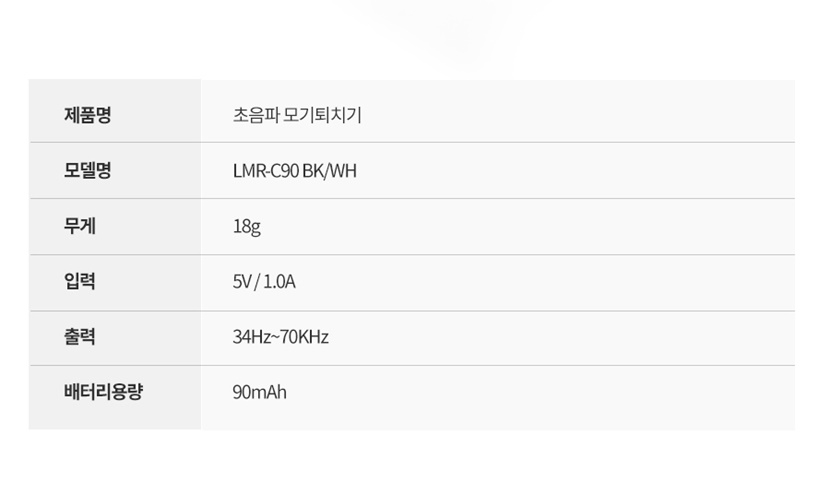Click the 5V voltage text
The width and height of the screenshot is (830, 483).
click(242, 282)
